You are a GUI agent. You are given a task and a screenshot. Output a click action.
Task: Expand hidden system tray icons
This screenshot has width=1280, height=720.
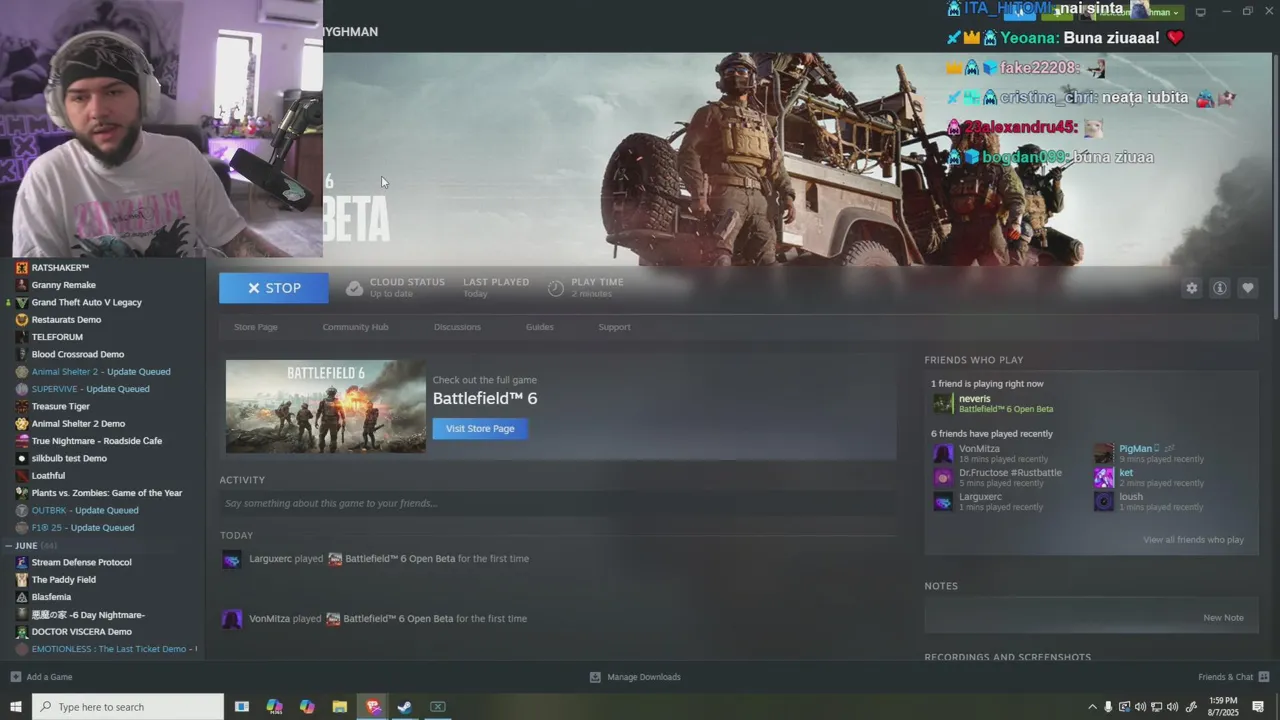(x=1092, y=707)
